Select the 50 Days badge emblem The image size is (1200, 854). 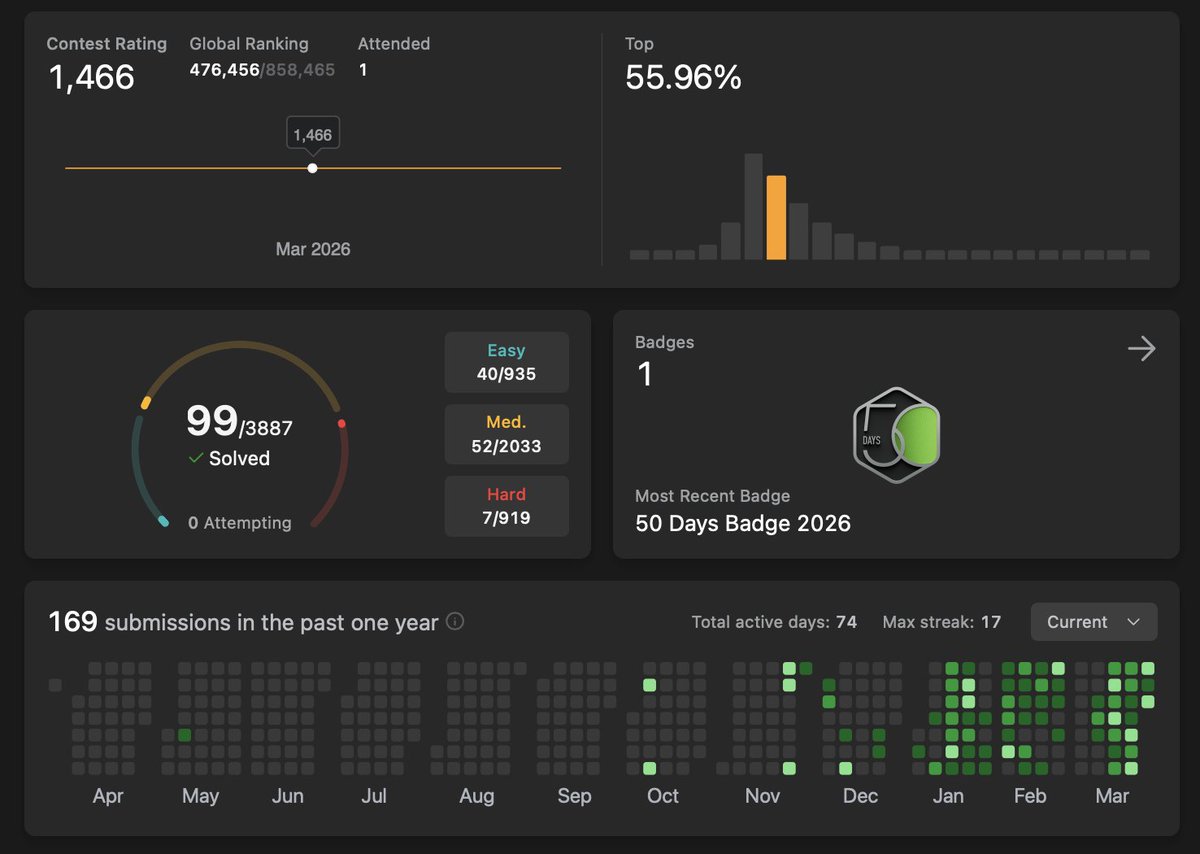(x=897, y=435)
